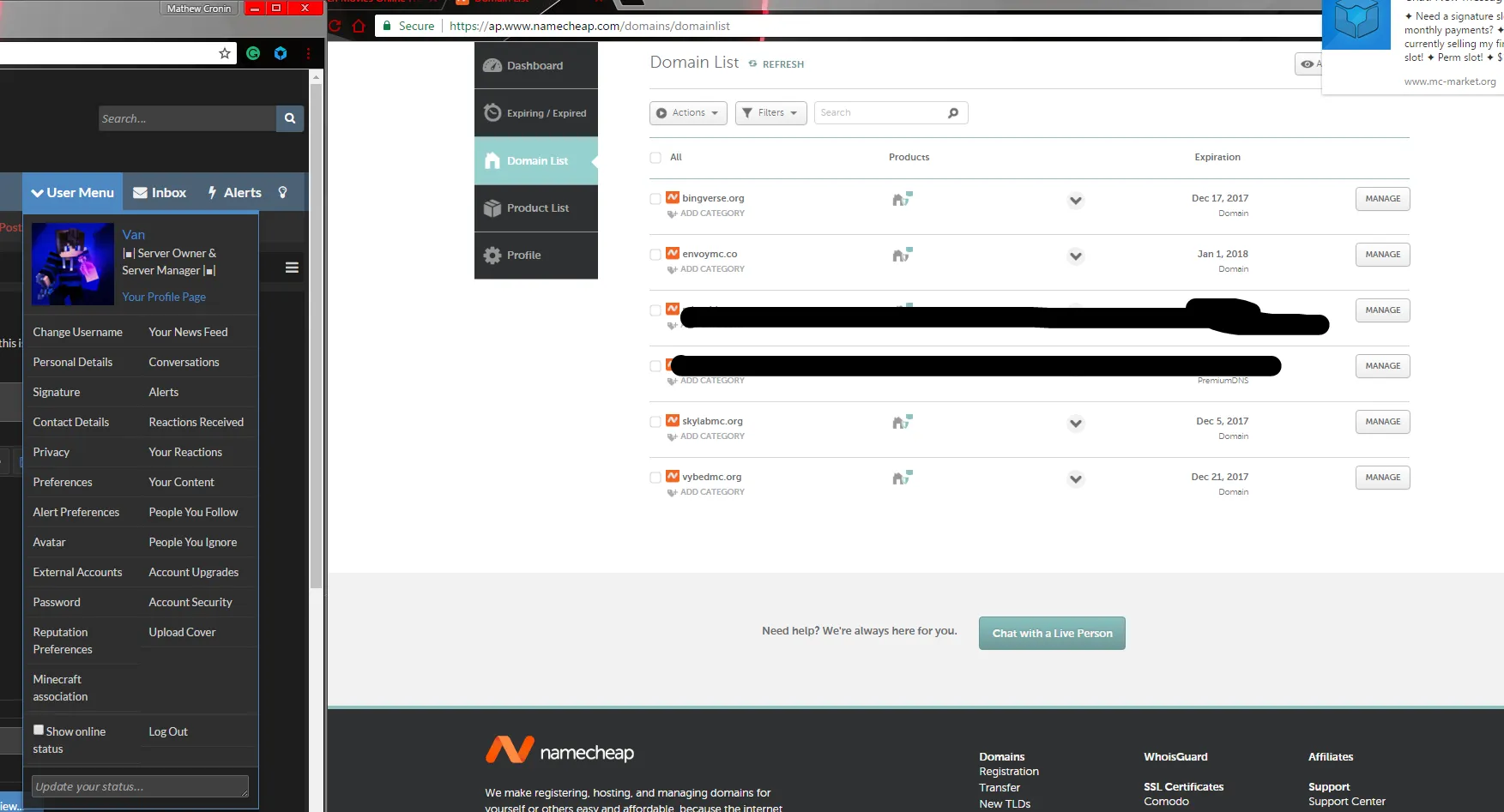Click the magnifier icon in domain search box
1504x812 pixels.
point(953,113)
